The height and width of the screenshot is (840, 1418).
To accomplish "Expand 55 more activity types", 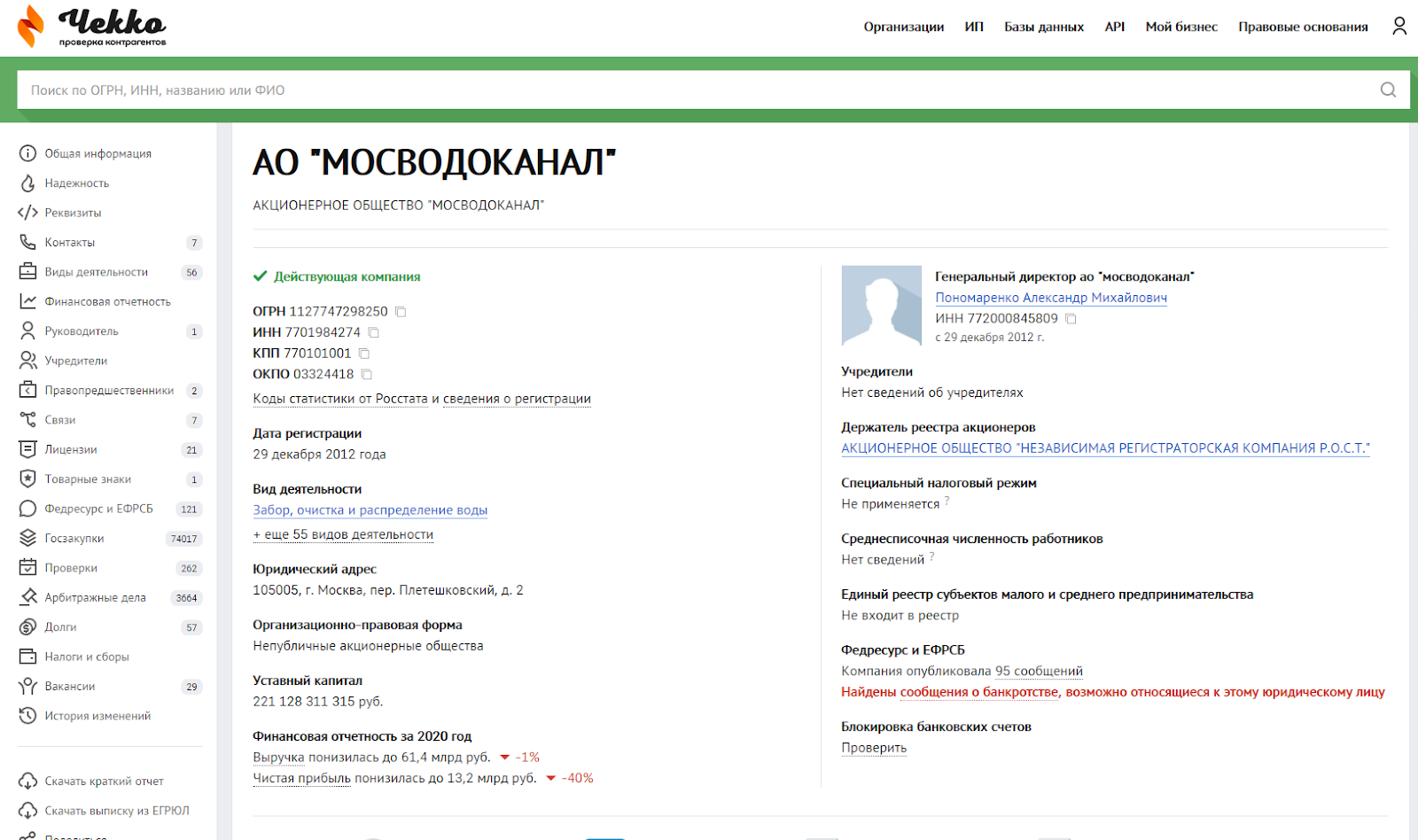I will 343,534.
